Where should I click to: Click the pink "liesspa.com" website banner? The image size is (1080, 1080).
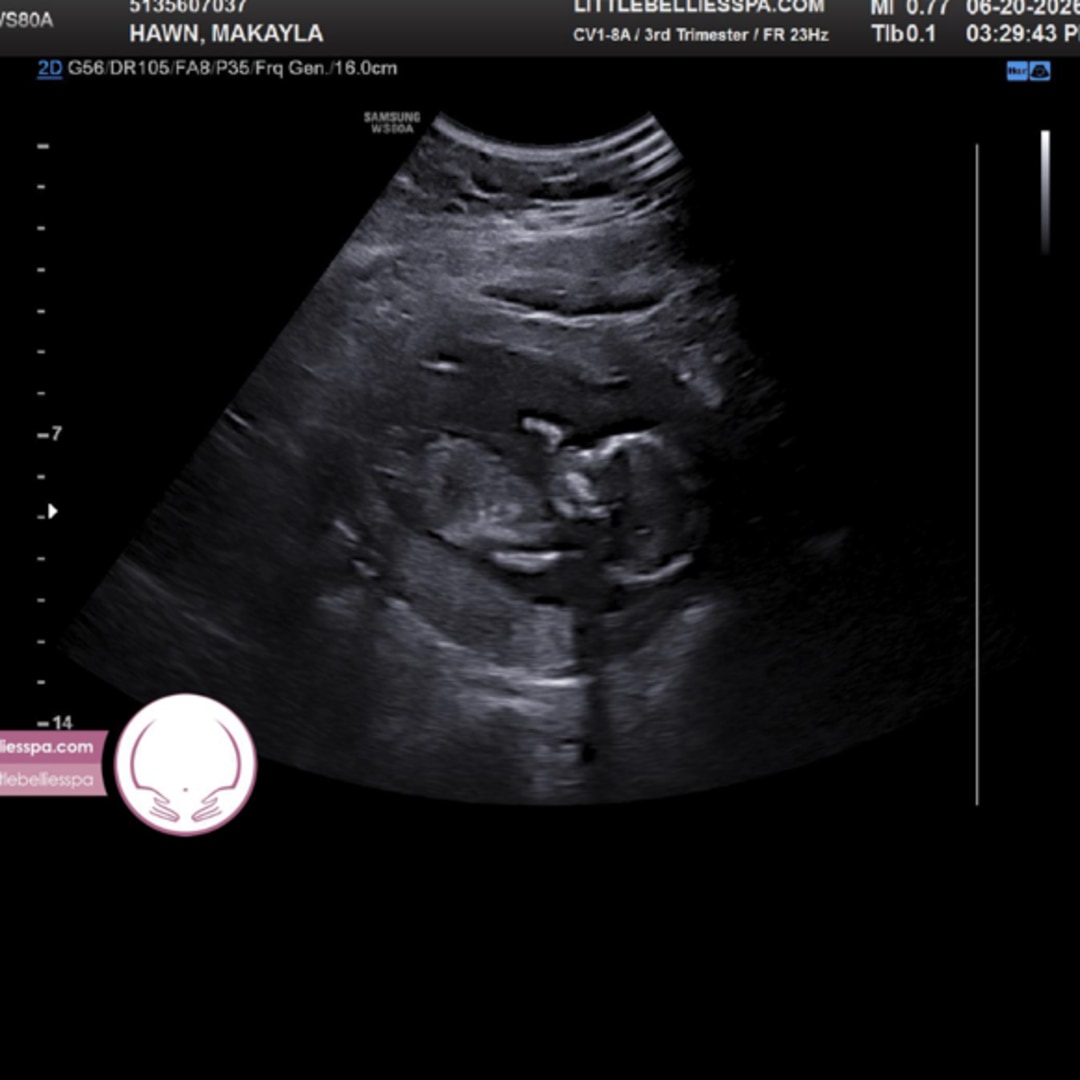point(53,747)
